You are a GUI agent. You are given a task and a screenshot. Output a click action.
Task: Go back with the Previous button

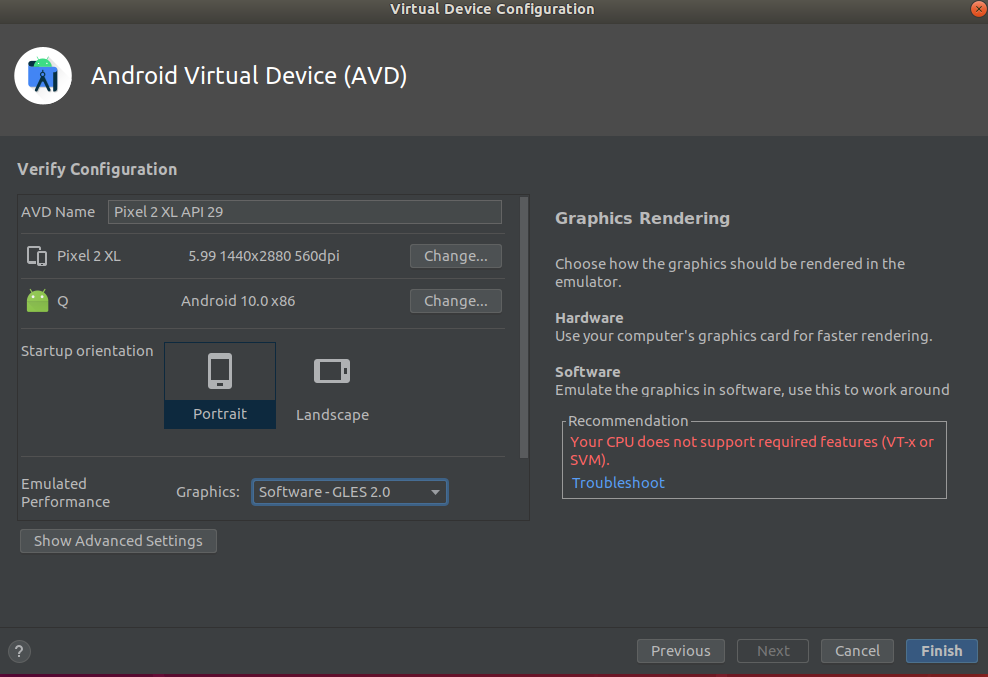pyautogui.click(x=681, y=651)
